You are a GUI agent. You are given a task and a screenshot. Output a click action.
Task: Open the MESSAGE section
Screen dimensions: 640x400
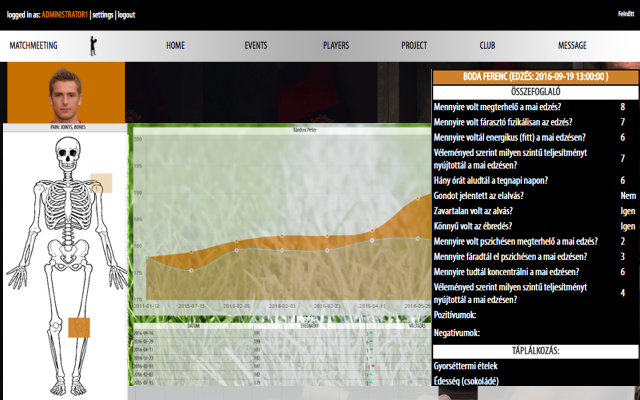[x=572, y=46]
